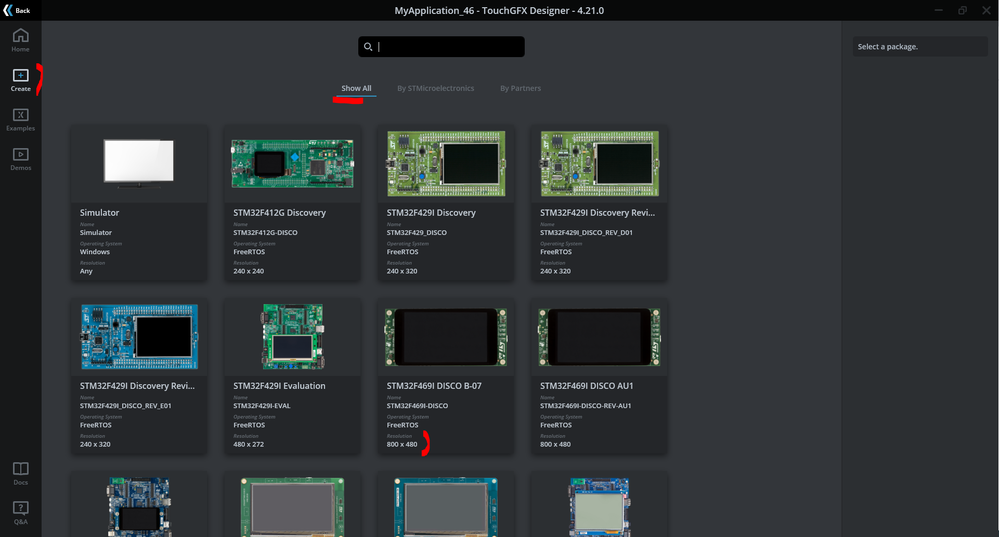Click the Simulator card title
999x537 pixels.
pyautogui.click(x=99, y=213)
